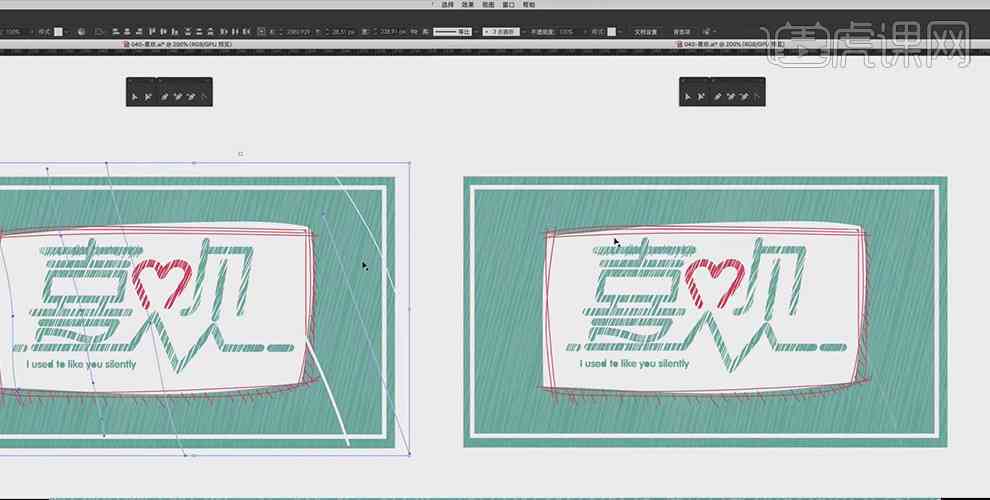Click the 不透明度 100% opacity field
990x500 pixels.
[x=566, y=32]
